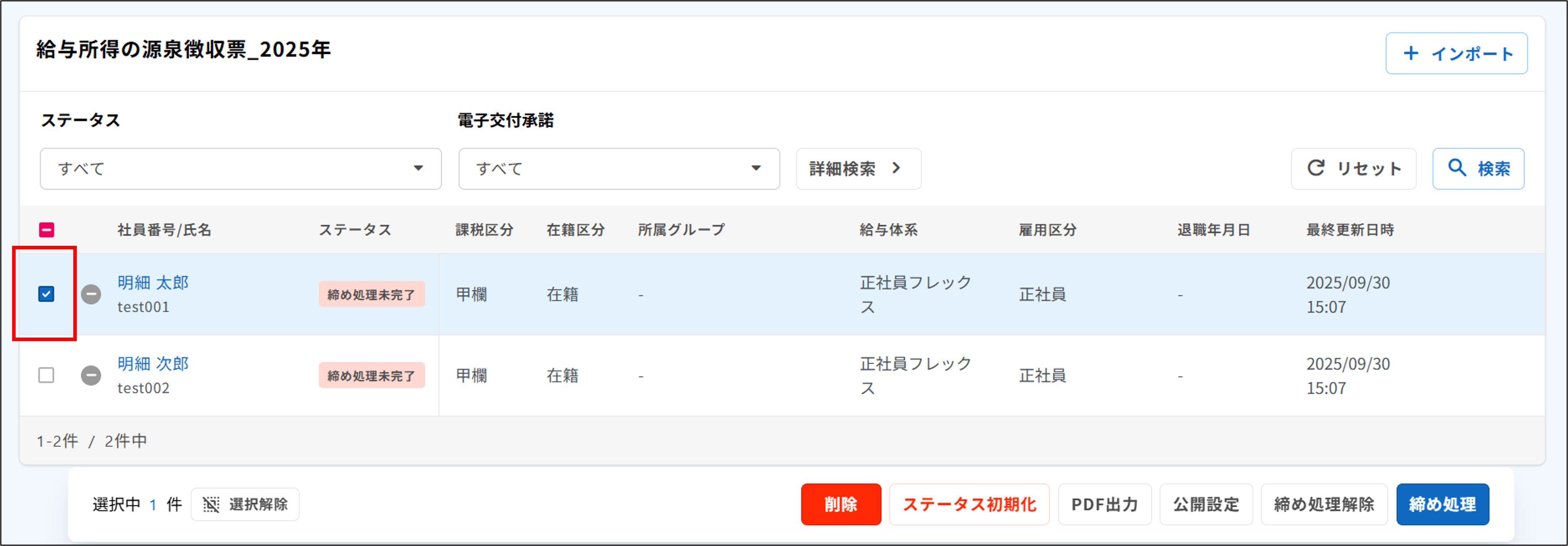This screenshot has height=546, width=1568.
Task: Uncheck the 明細 太郎 row checkbox
Action: [46, 294]
